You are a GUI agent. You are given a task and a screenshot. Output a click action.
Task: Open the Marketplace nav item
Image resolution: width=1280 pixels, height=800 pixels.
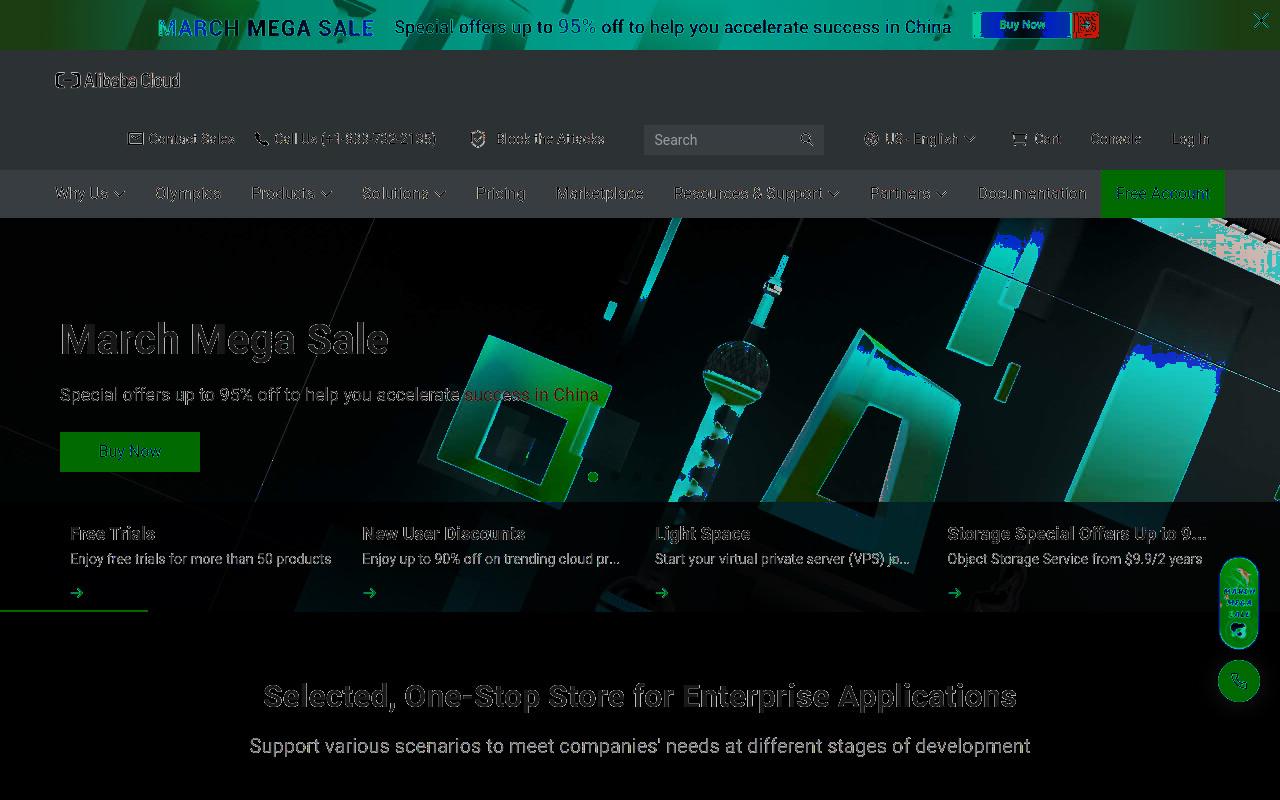tap(600, 193)
